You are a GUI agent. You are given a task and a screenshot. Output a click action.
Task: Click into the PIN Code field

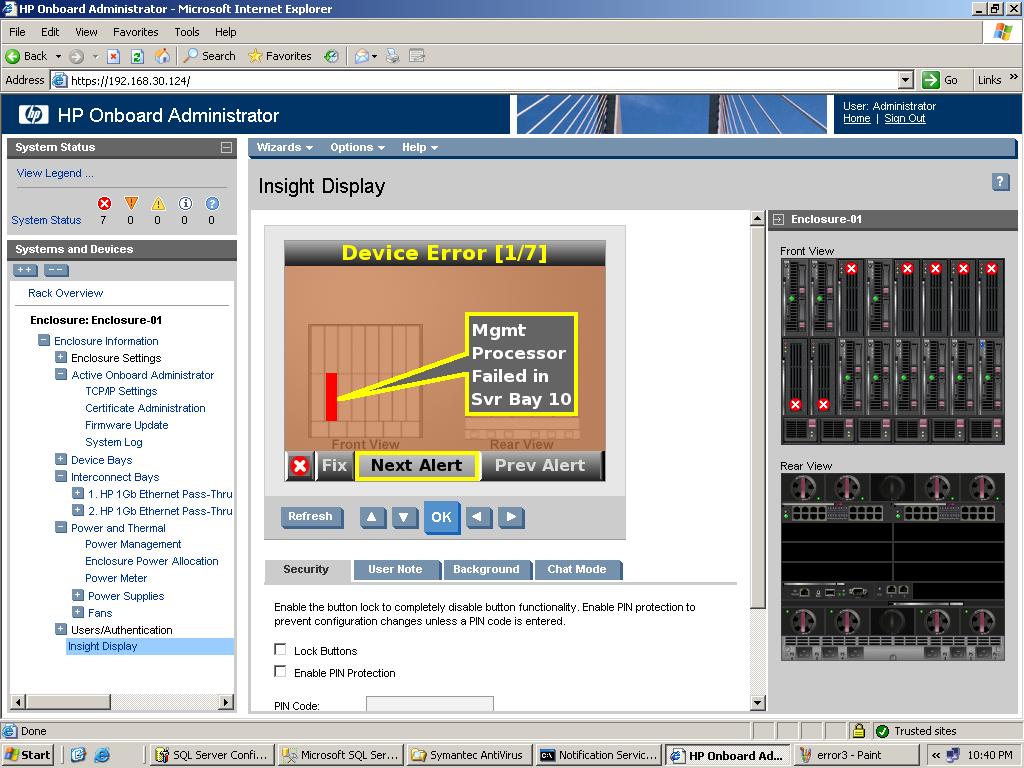tap(430, 703)
